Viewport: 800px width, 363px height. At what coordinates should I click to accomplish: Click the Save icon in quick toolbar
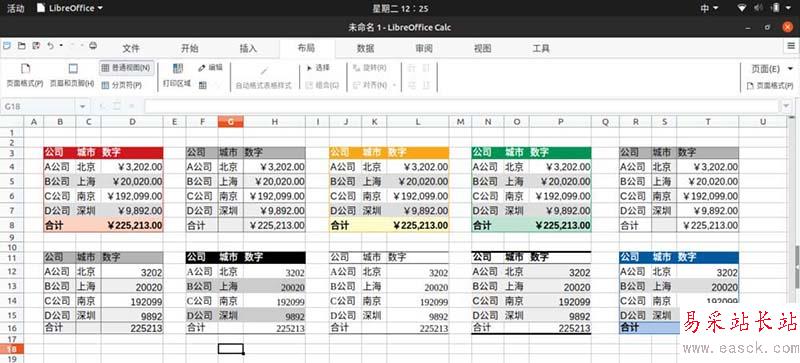pyautogui.click(x=36, y=46)
